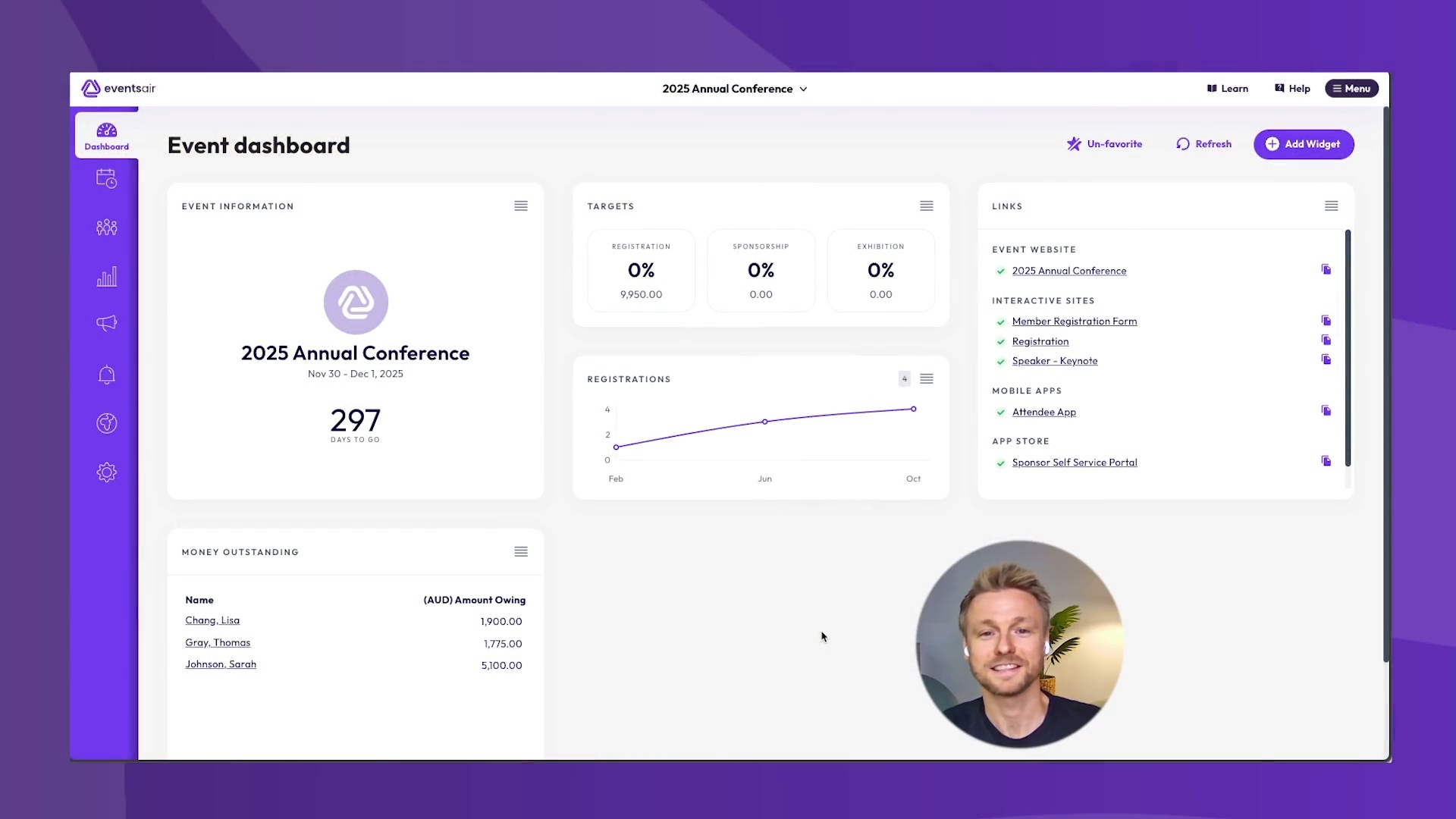
Task: Open Speaker - Keynote link
Action: coord(1055,361)
